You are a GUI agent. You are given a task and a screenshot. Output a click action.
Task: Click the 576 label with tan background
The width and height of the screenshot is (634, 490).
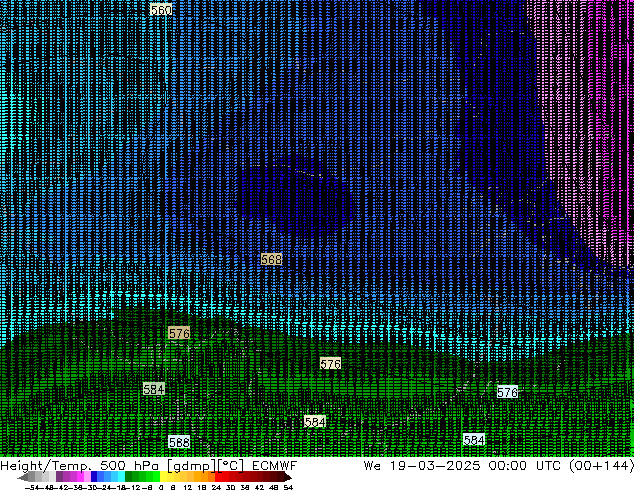(x=179, y=333)
